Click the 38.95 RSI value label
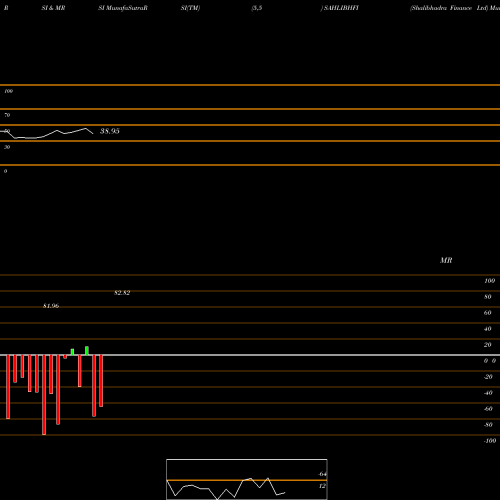 coord(110,131)
